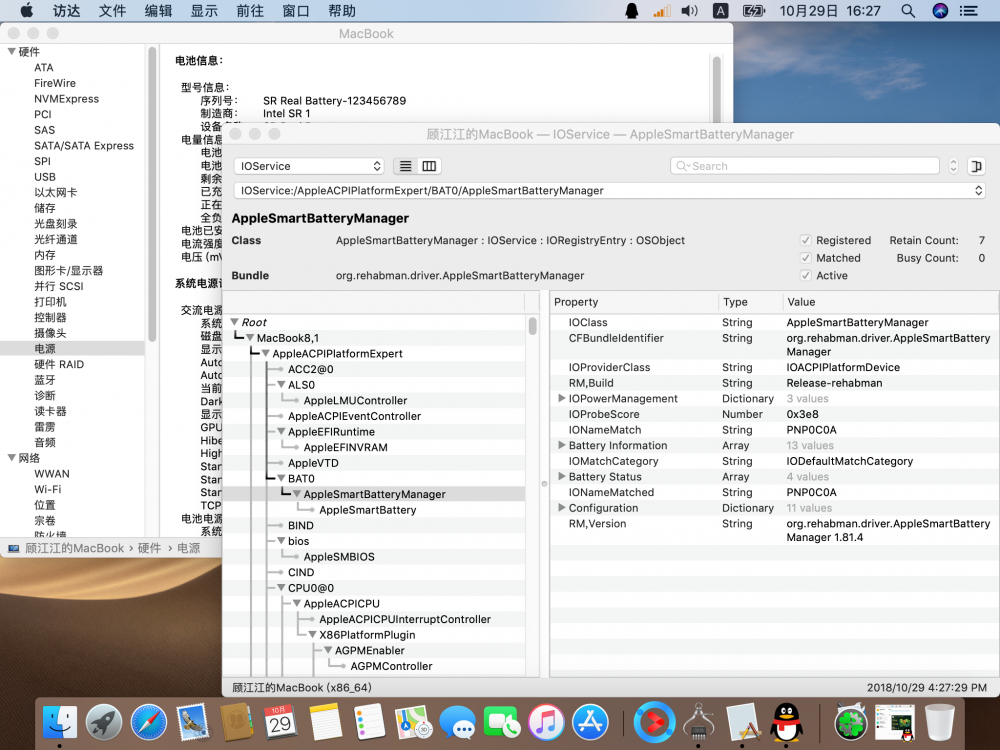Open FaceTime app in Dock
The width and height of the screenshot is (1000, 750).
pos(502,722)
